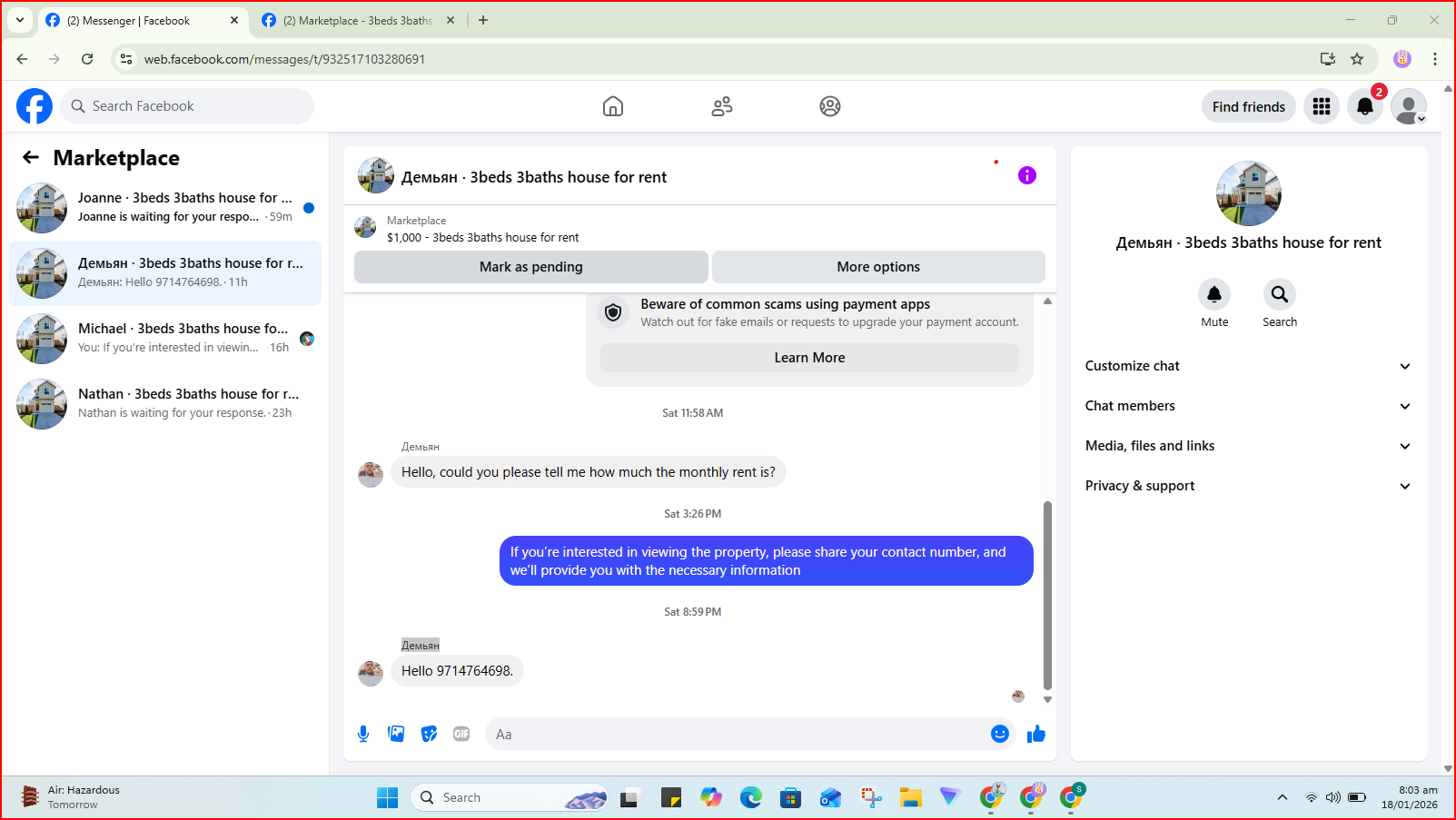Open Nathan's conversation

pos(165,404)
